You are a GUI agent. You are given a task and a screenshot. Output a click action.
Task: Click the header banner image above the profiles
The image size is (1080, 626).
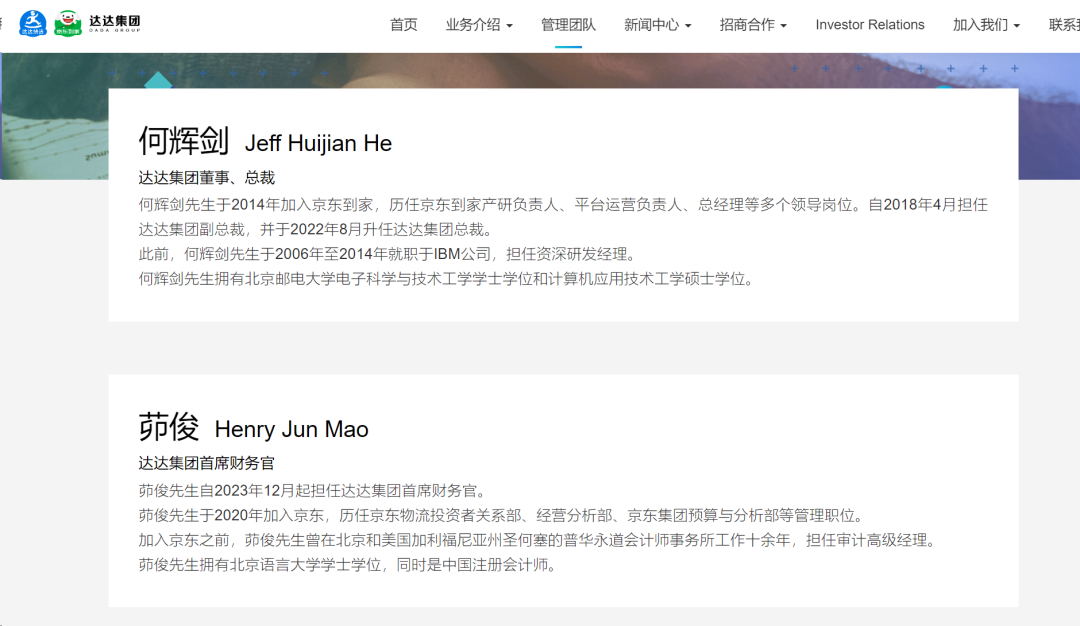pyautogui.click(x=540, y=70)
